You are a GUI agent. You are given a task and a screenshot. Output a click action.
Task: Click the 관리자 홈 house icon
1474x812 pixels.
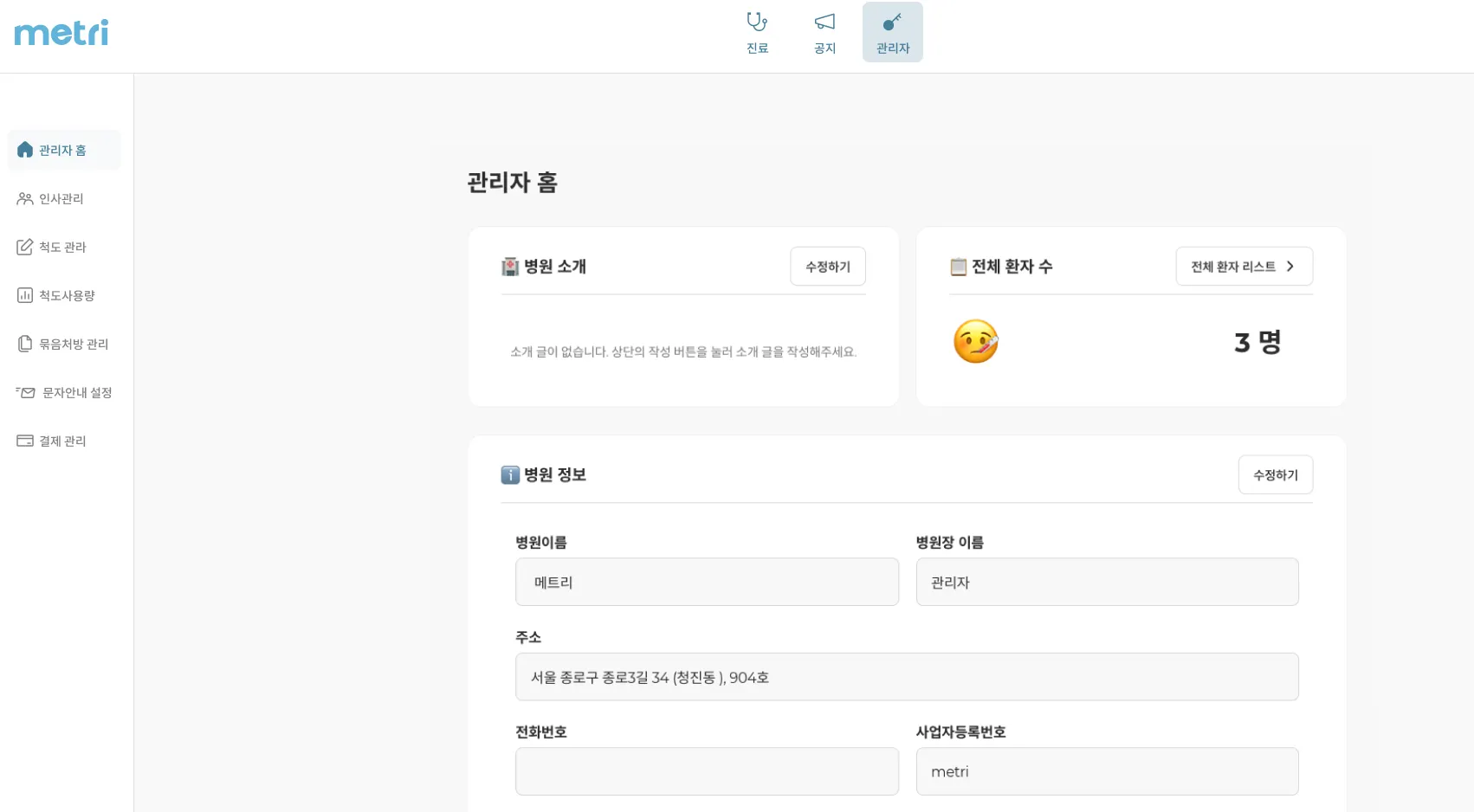click(x=25, y=150)
